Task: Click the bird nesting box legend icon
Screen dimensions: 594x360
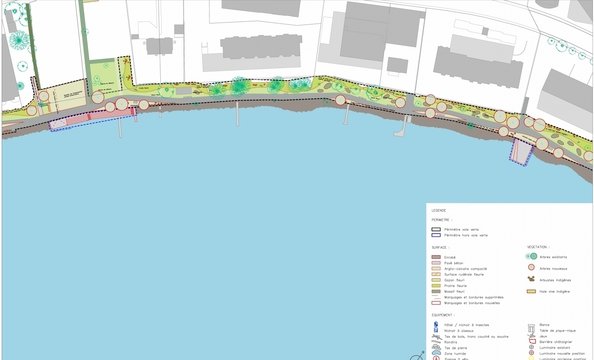Action: [436, 330]
